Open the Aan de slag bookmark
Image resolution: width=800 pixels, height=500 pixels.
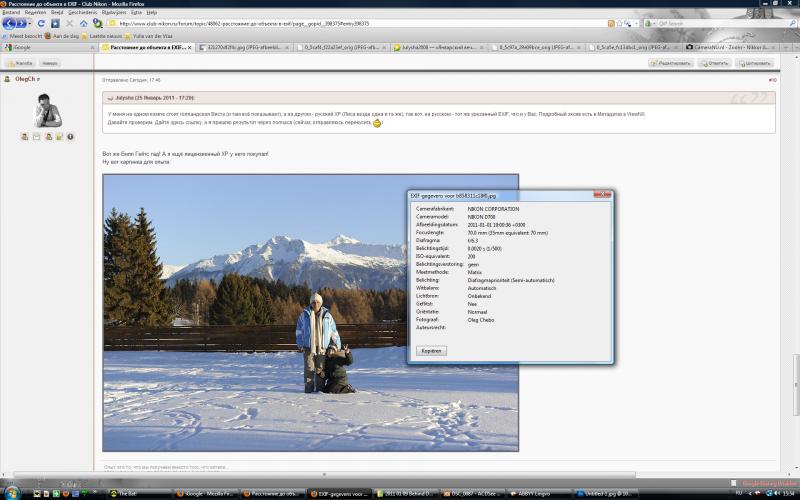pyautogui.click(x=62, y=36)
